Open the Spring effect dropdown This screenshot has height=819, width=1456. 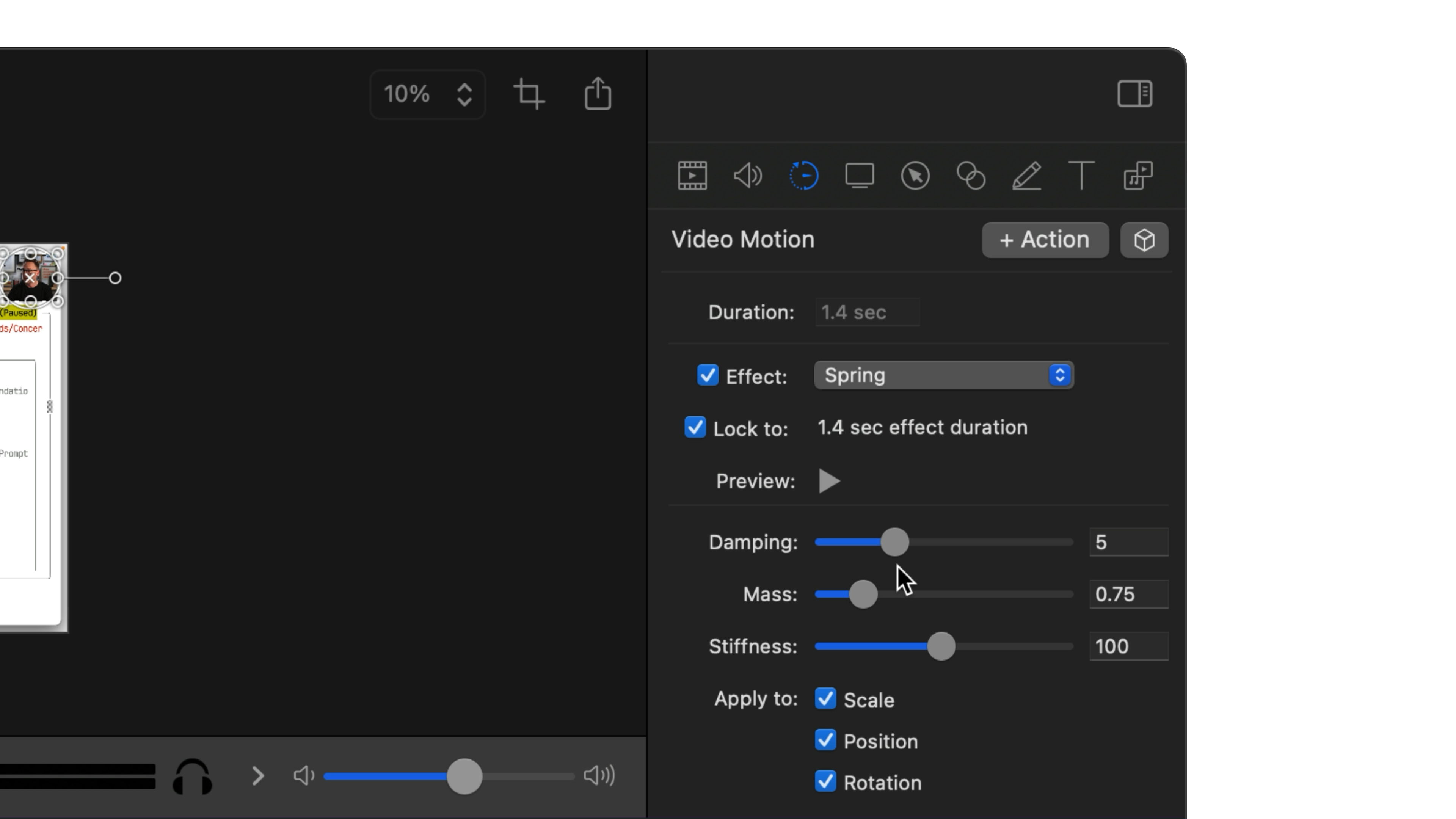(943, 375)
